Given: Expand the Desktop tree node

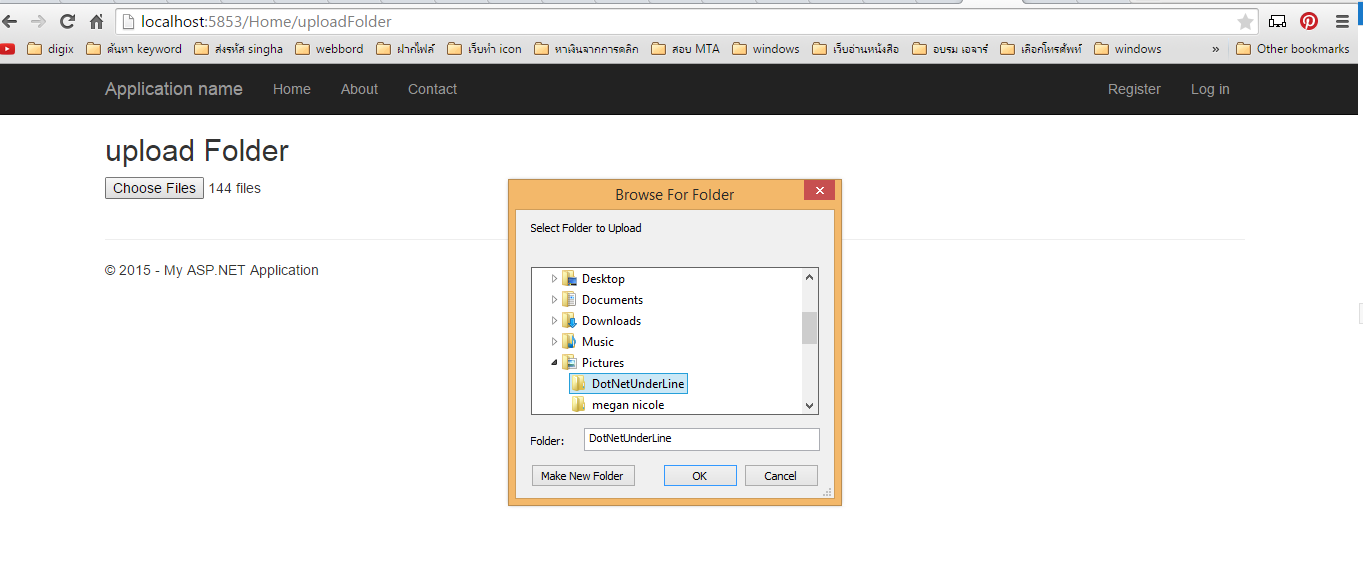Looking at the screenshot, I should coord(554,278).
